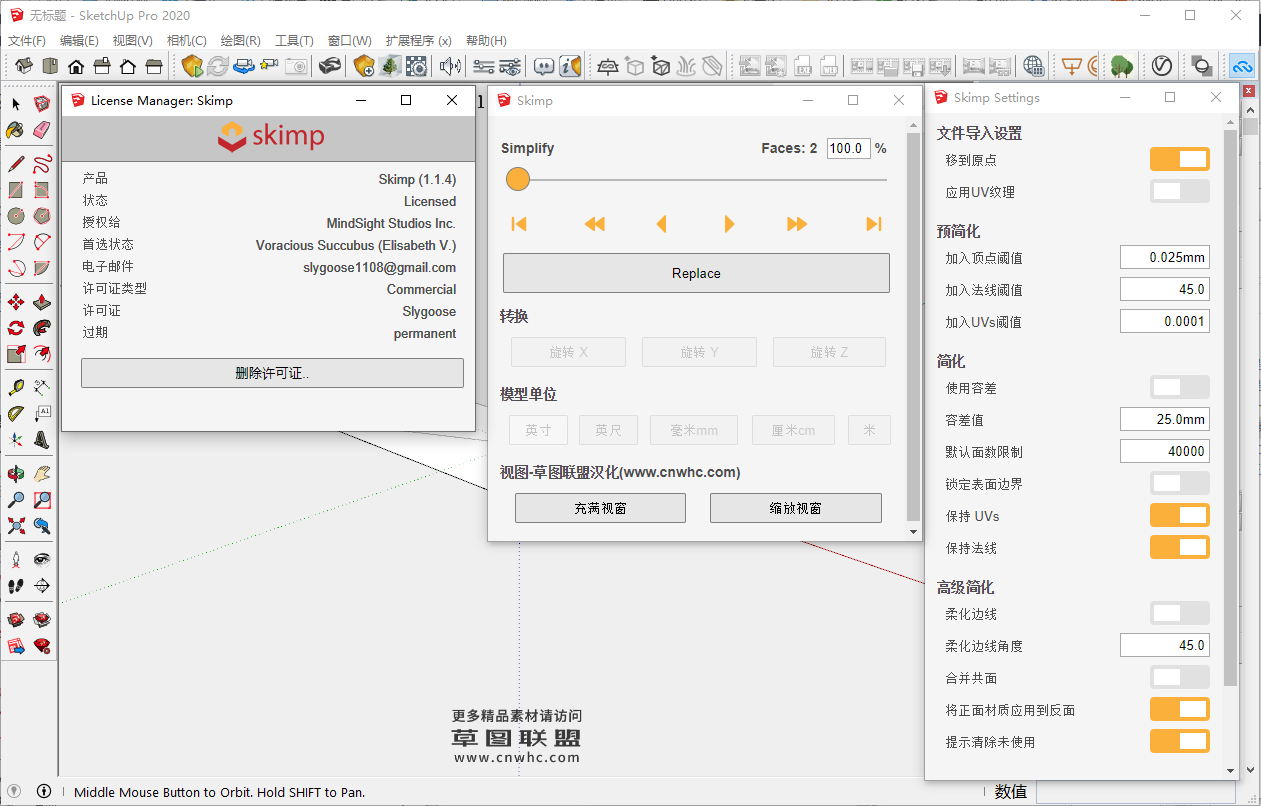
Task: Open the 扩展程序 (x) menu
Action: [x=418, y=41]
